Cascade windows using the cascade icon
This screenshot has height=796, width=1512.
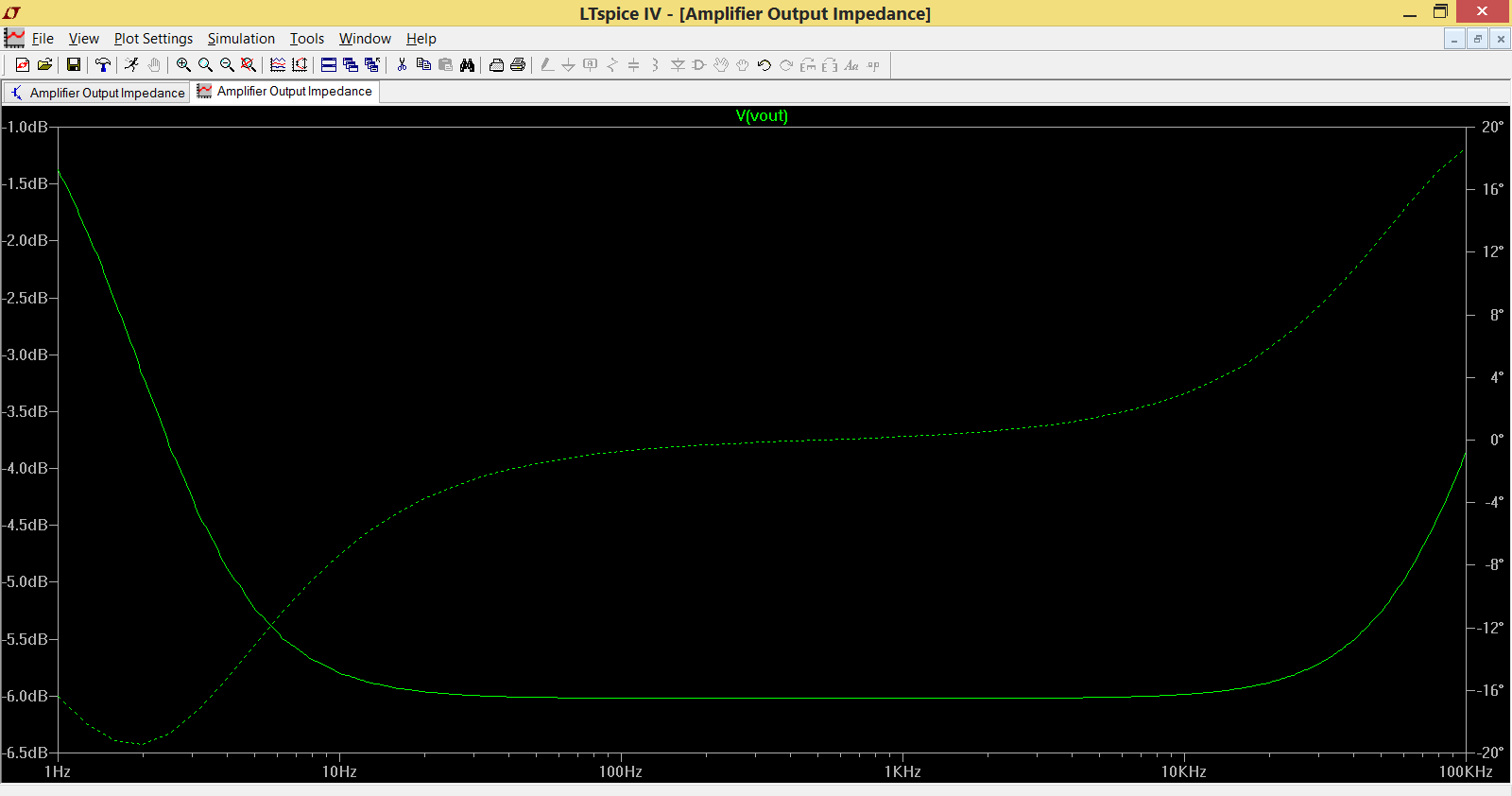(351, 65)
